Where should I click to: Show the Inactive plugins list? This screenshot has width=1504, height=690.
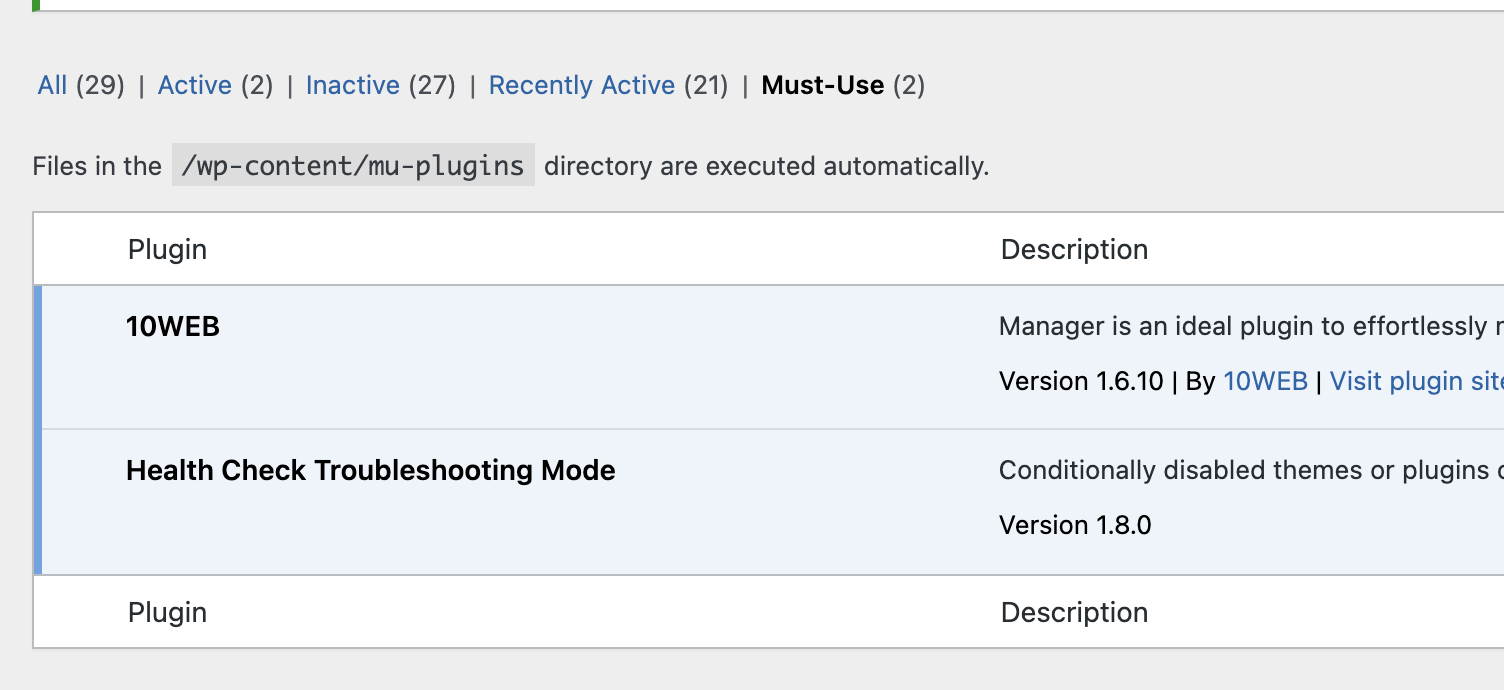tap(352, 86)
